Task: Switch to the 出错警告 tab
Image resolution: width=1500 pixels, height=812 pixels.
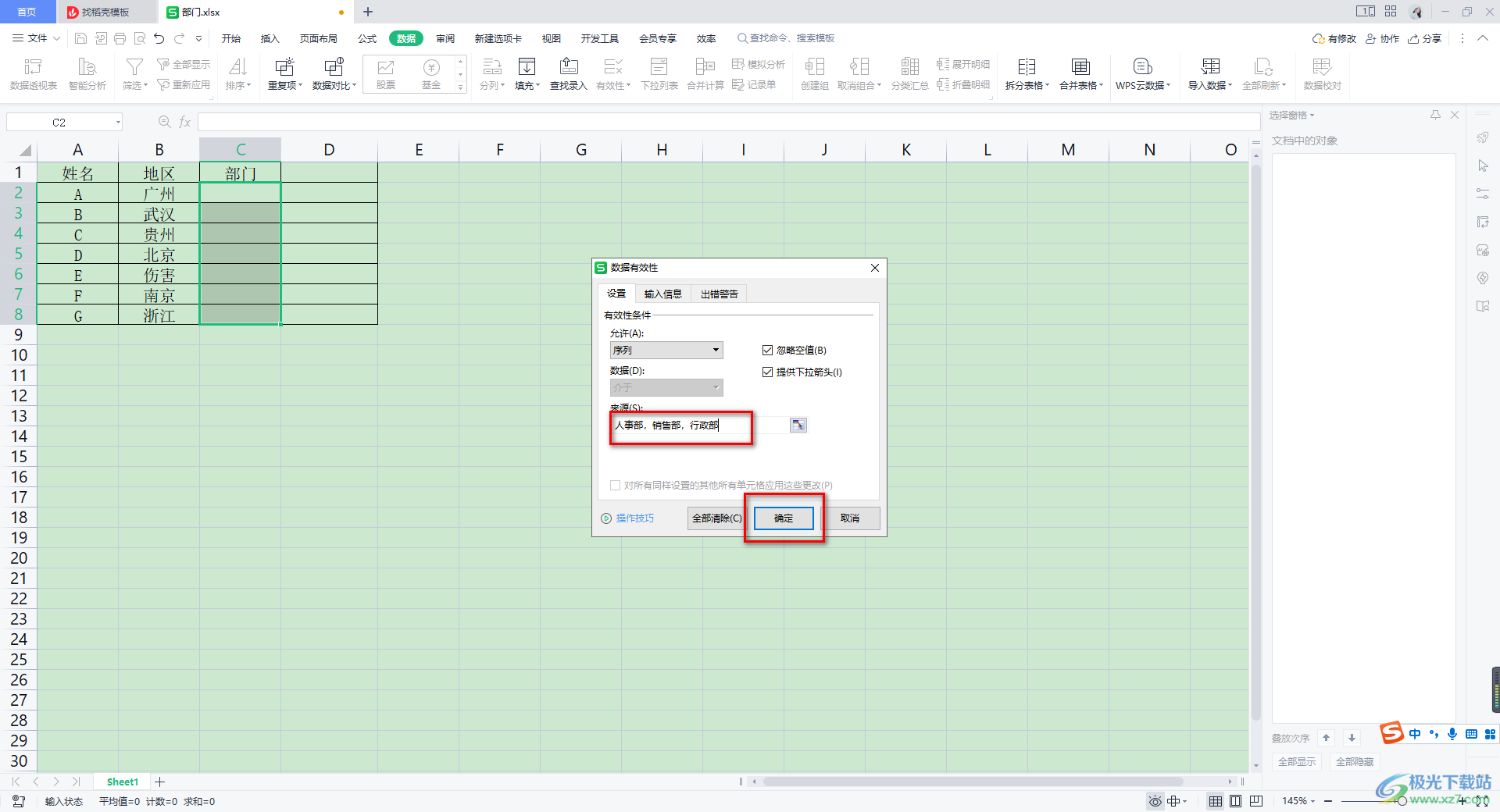Action: [719, 294]
